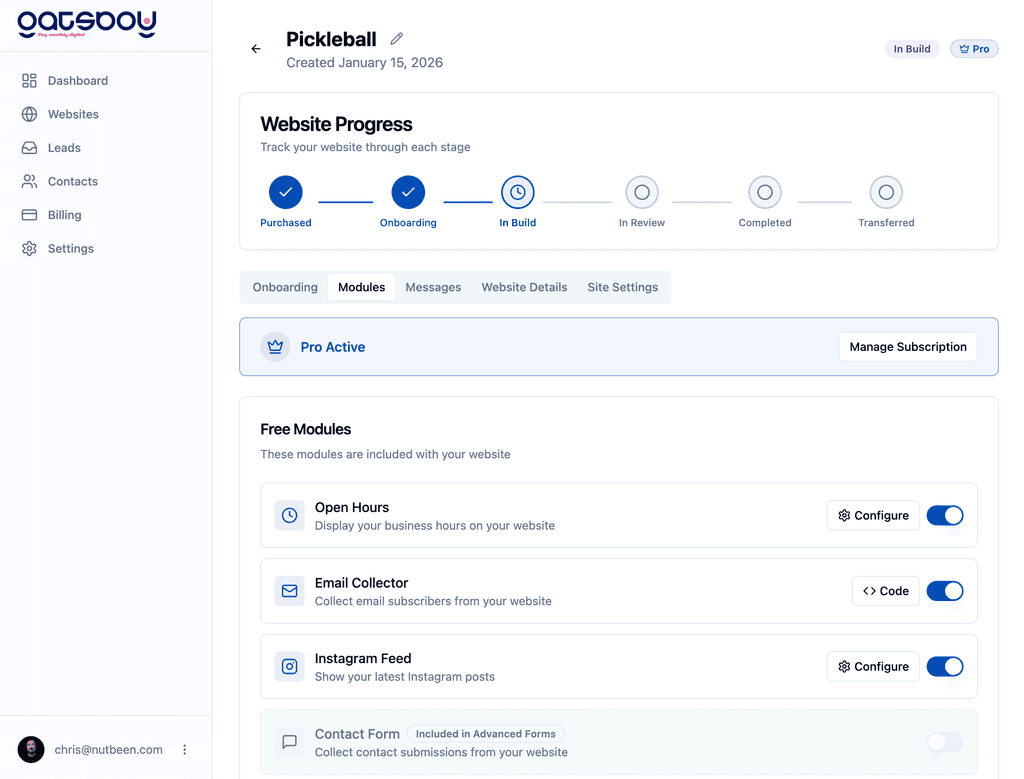Click the Billing card icon

pyautogui.click(x=28, y=214)
